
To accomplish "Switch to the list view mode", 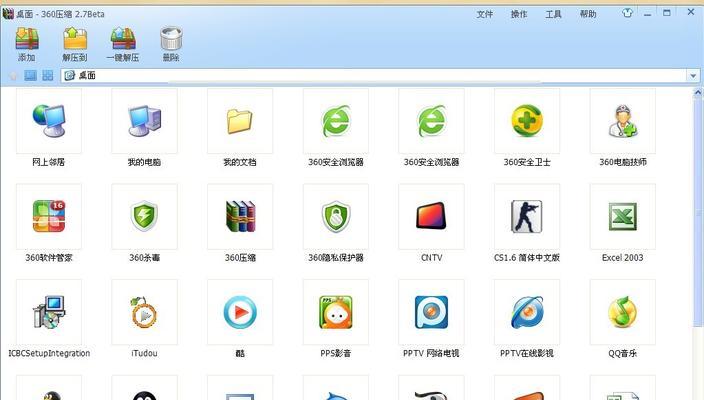I will pos(31,75).
